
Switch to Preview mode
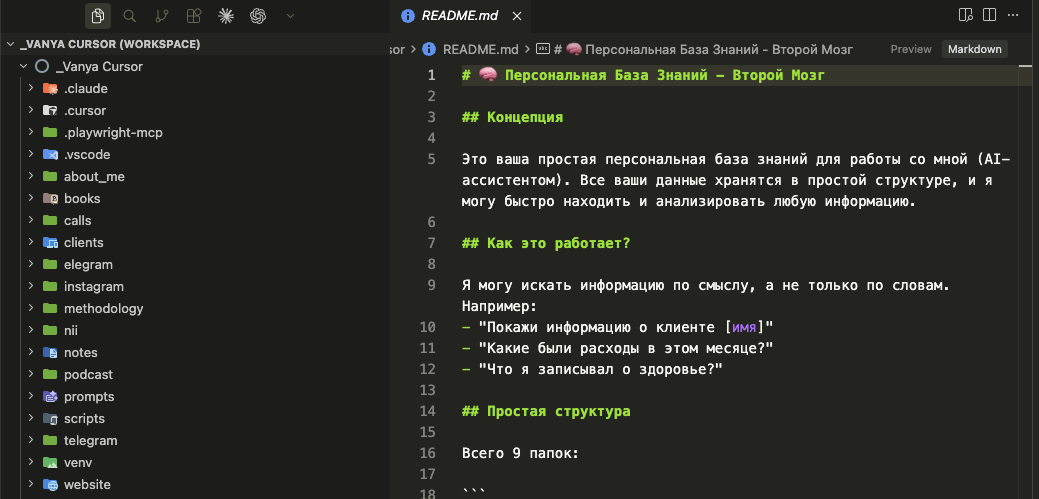[910, 49]
